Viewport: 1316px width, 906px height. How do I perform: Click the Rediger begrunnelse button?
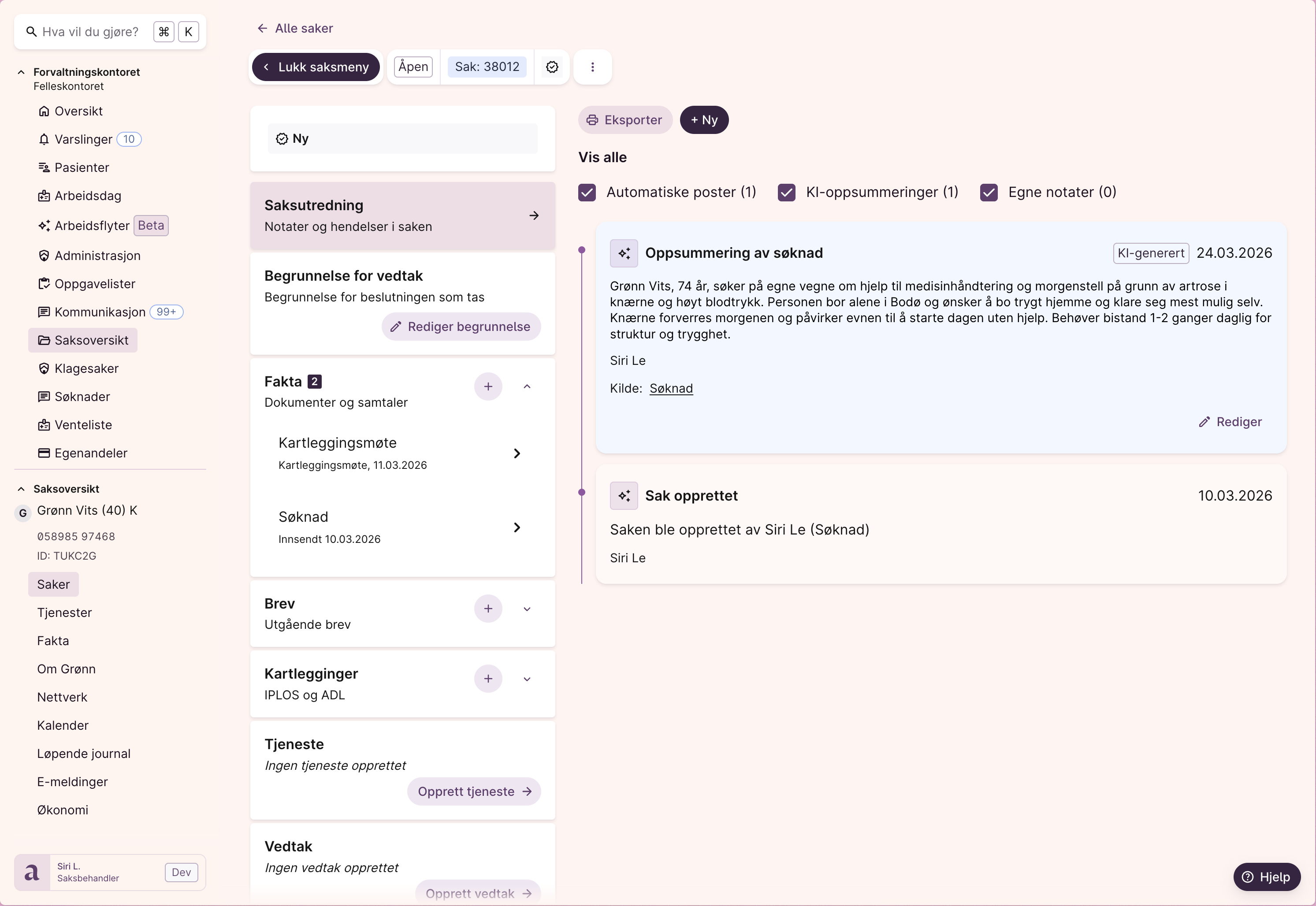[461, 327]
